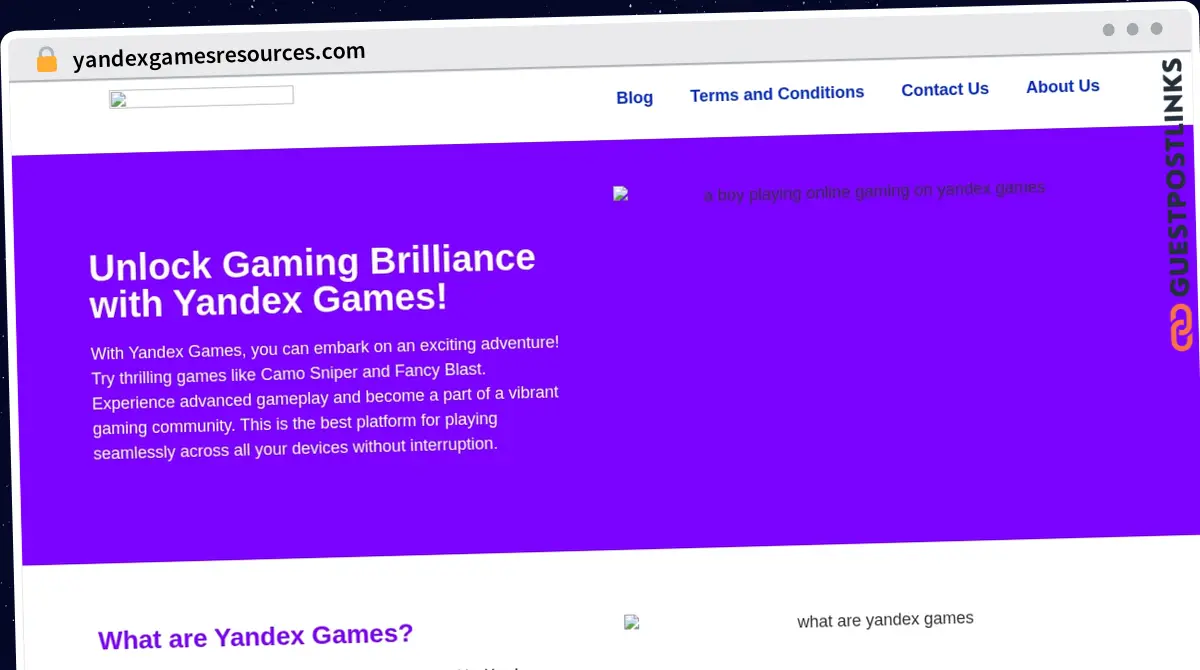This screenshot has width=1200, height=670.
Task: Click the orange chain-link icon below GUESTPOSTLINKS
Action: pos(1180,328)
